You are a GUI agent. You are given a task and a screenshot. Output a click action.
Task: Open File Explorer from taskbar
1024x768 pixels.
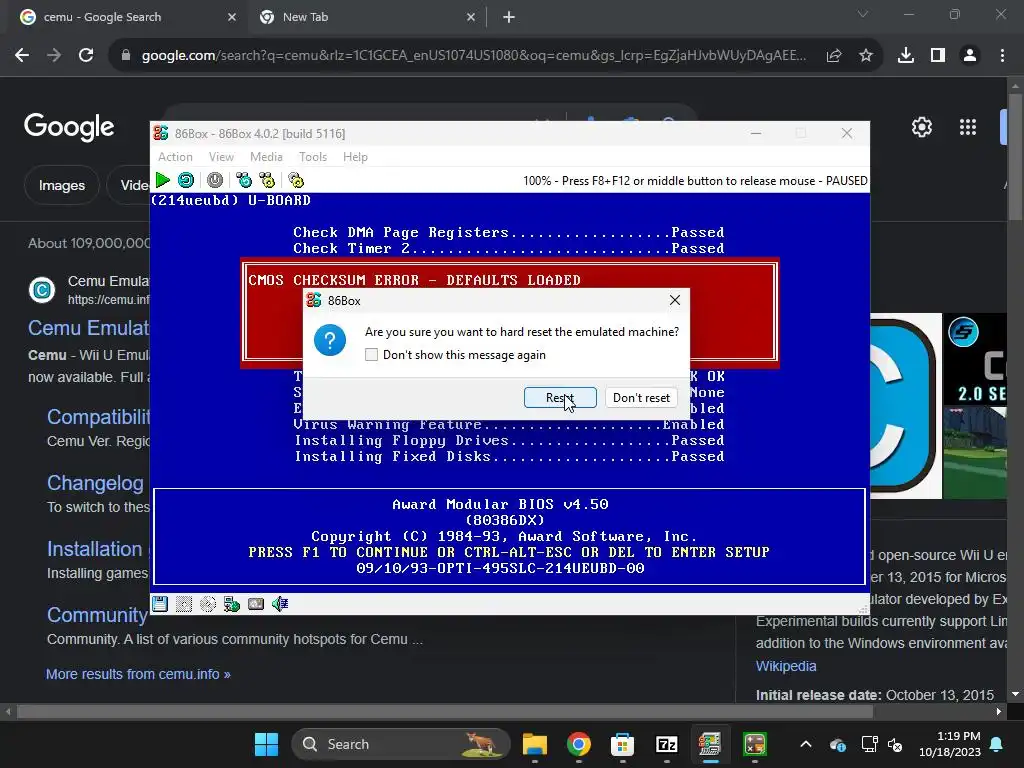[535, 744]
